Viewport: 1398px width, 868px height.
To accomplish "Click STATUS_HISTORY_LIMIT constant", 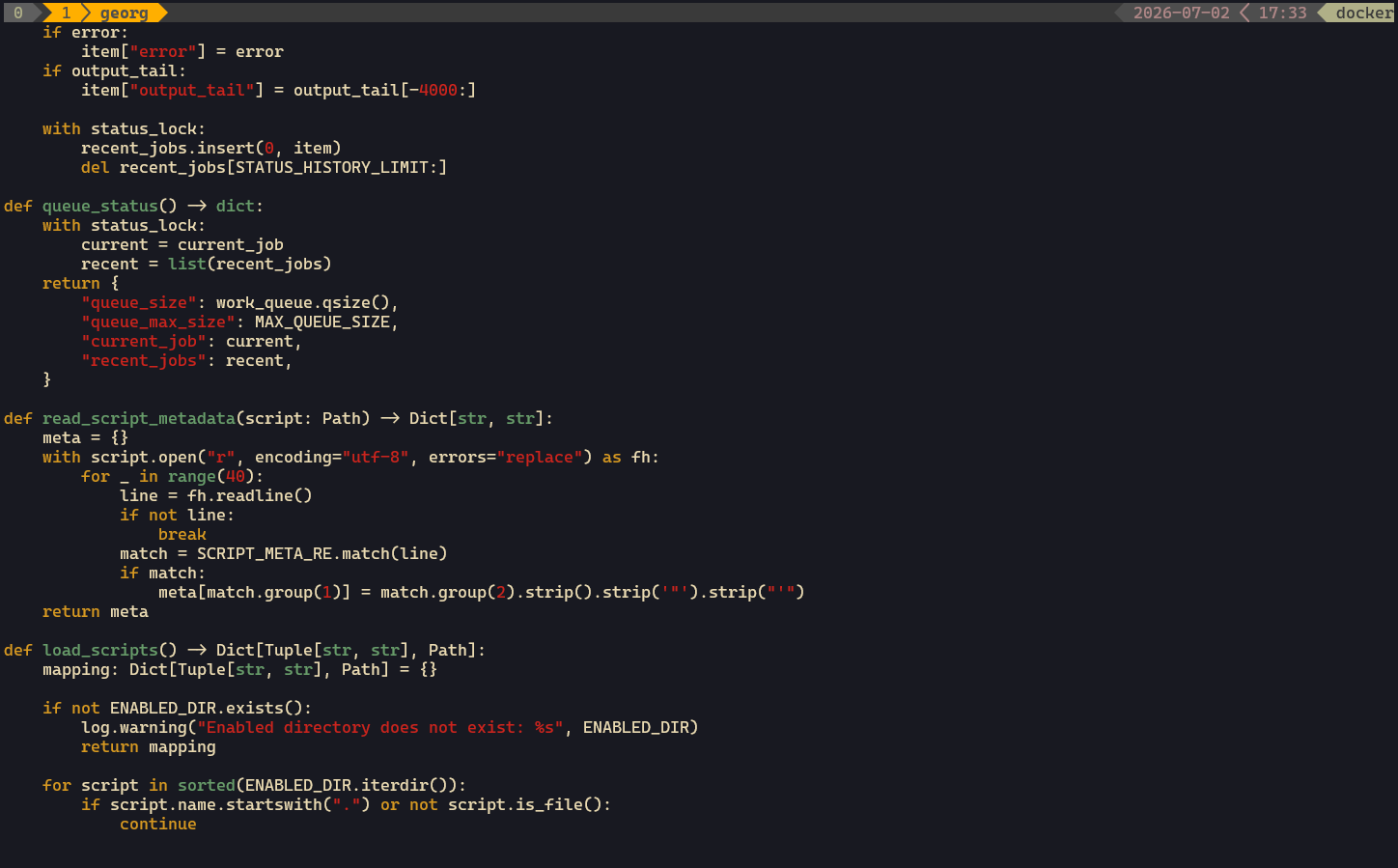I will point(332,167).
